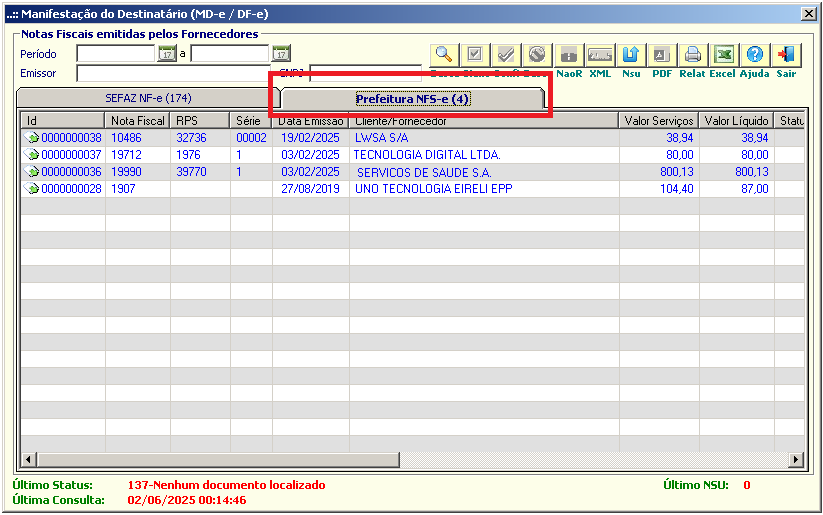Click the CNPJ input field
Viewport: 823px width, 515px height.
pyautogui.click(x=365, y=73)
